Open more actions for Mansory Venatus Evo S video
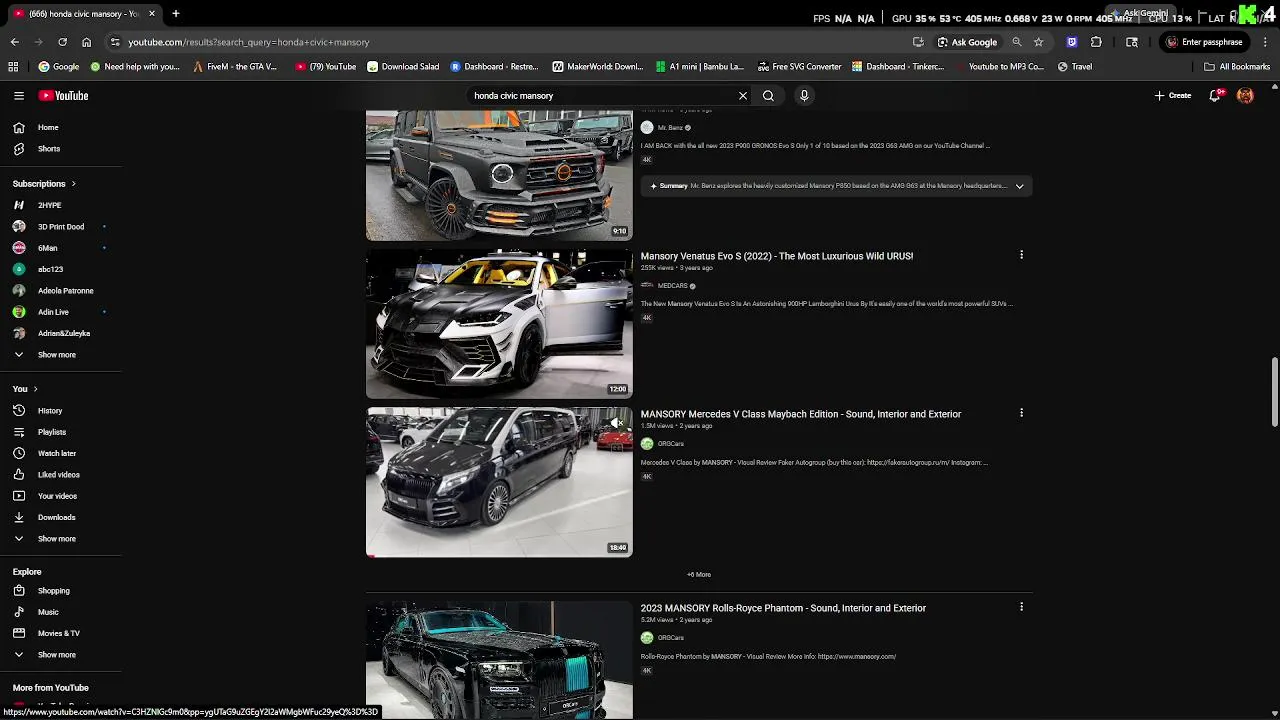This screenshot has height=720, width=1280. tap(1021, 255)
